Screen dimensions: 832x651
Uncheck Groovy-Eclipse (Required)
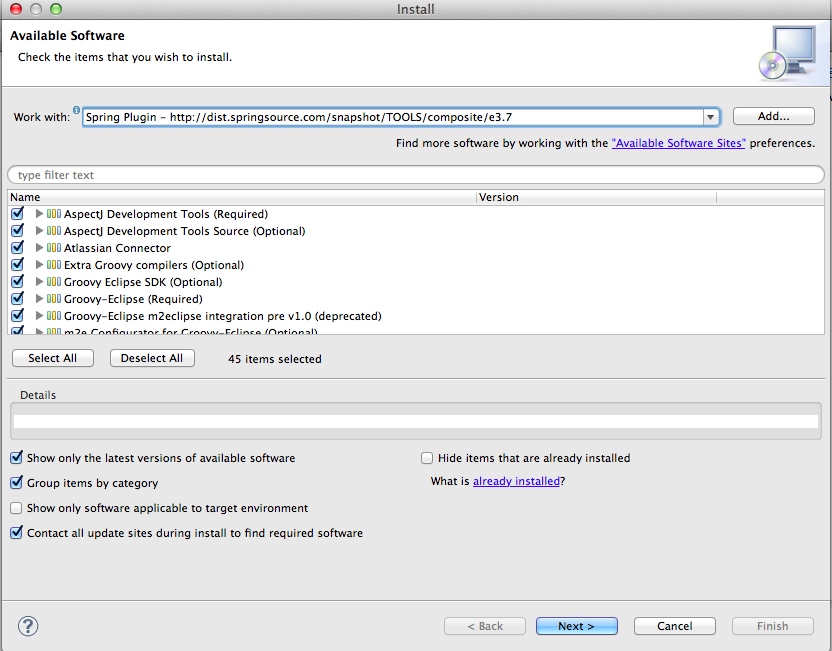pos(18,298)
